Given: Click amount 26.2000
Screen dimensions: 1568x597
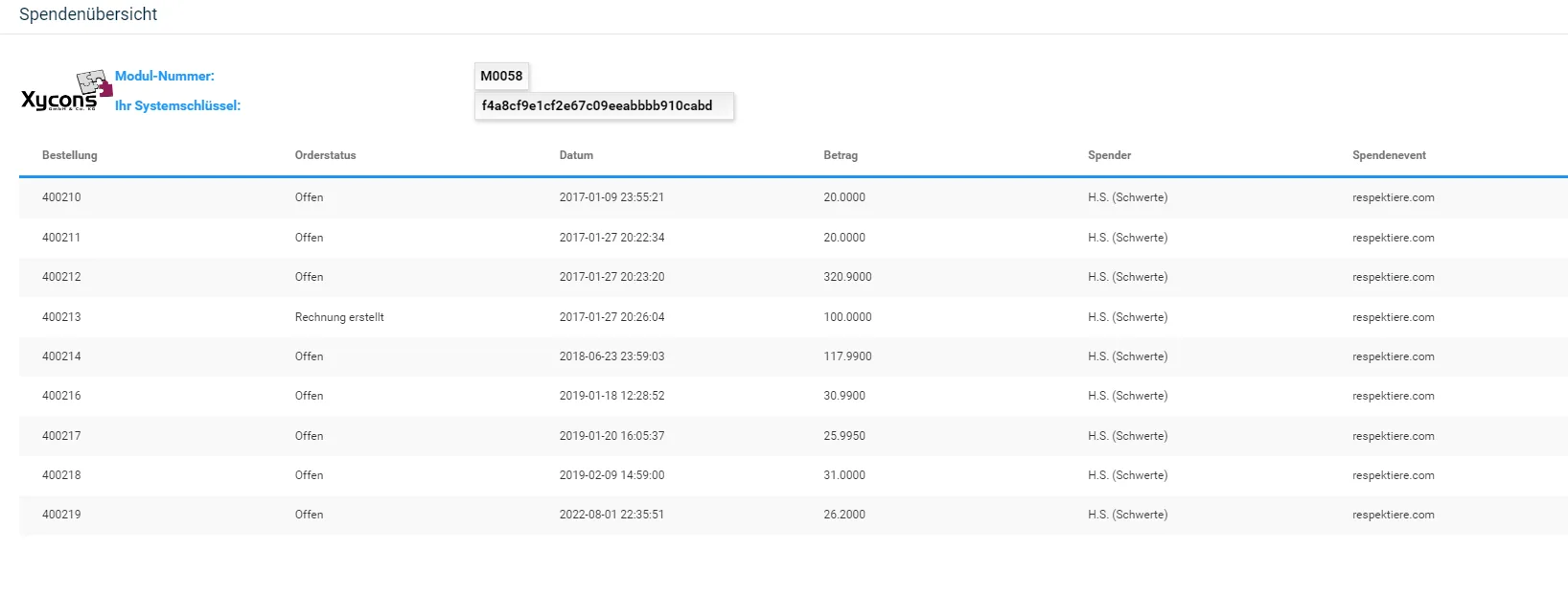Looking at the screenshot, I should [844, 515].
